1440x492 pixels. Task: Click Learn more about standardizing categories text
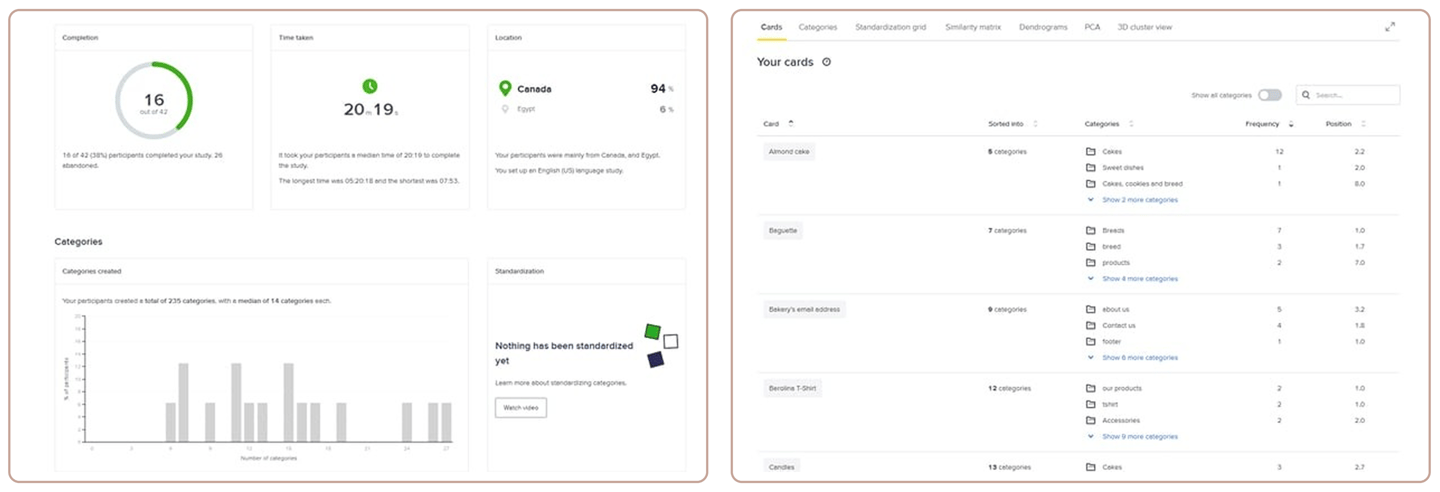561,383
